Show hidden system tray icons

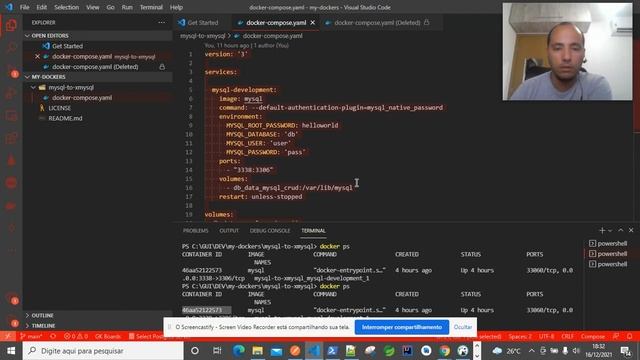(x=531, y=351)
